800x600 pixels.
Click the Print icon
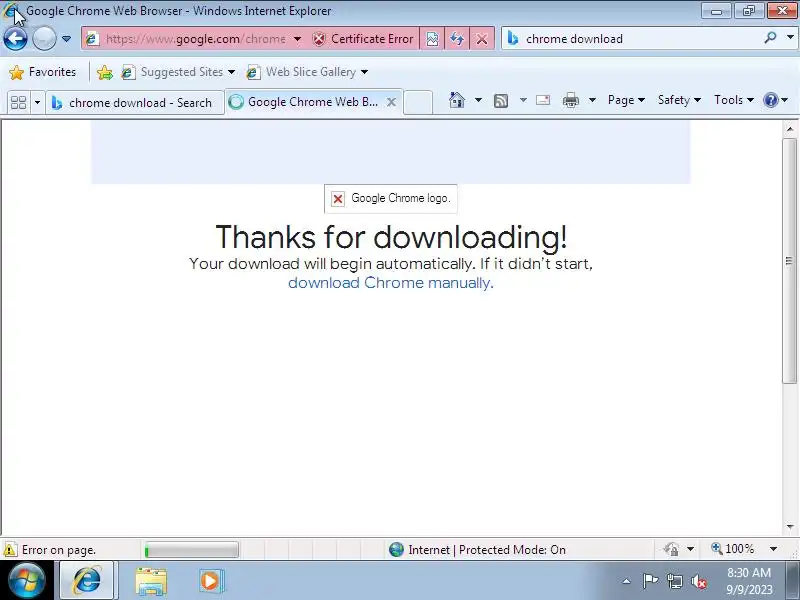[570, 100]
